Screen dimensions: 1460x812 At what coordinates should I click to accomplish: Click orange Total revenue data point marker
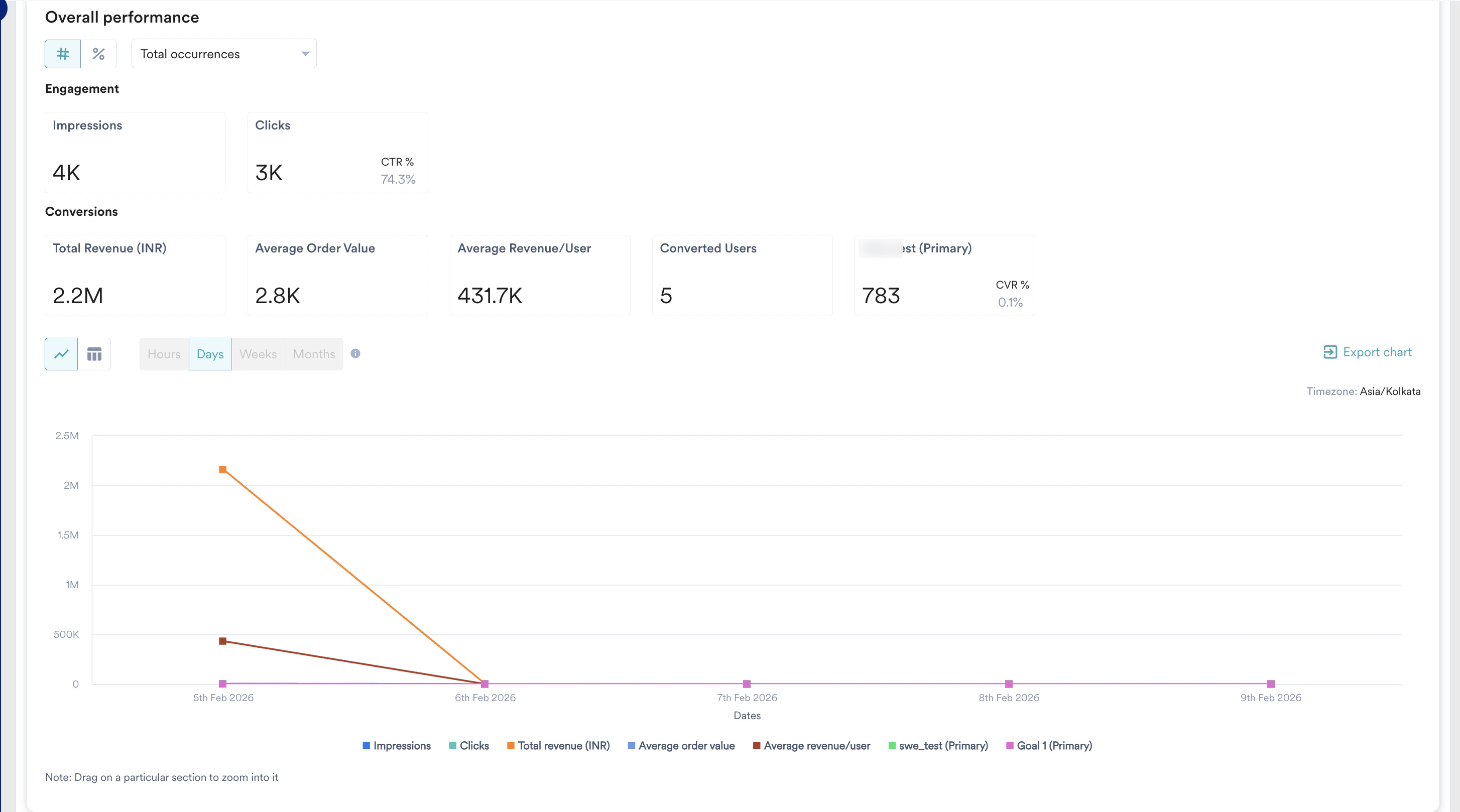pyautogui.click(x=223, y=469)
